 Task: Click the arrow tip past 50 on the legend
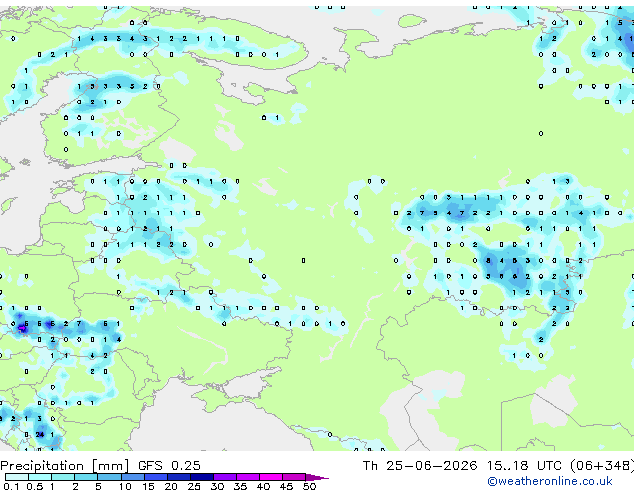click(x=317, y=477)
